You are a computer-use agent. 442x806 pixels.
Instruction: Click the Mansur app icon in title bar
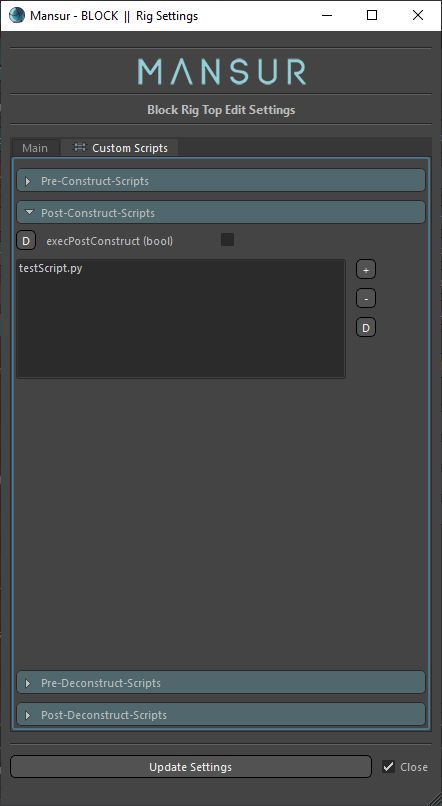(17, 16)
